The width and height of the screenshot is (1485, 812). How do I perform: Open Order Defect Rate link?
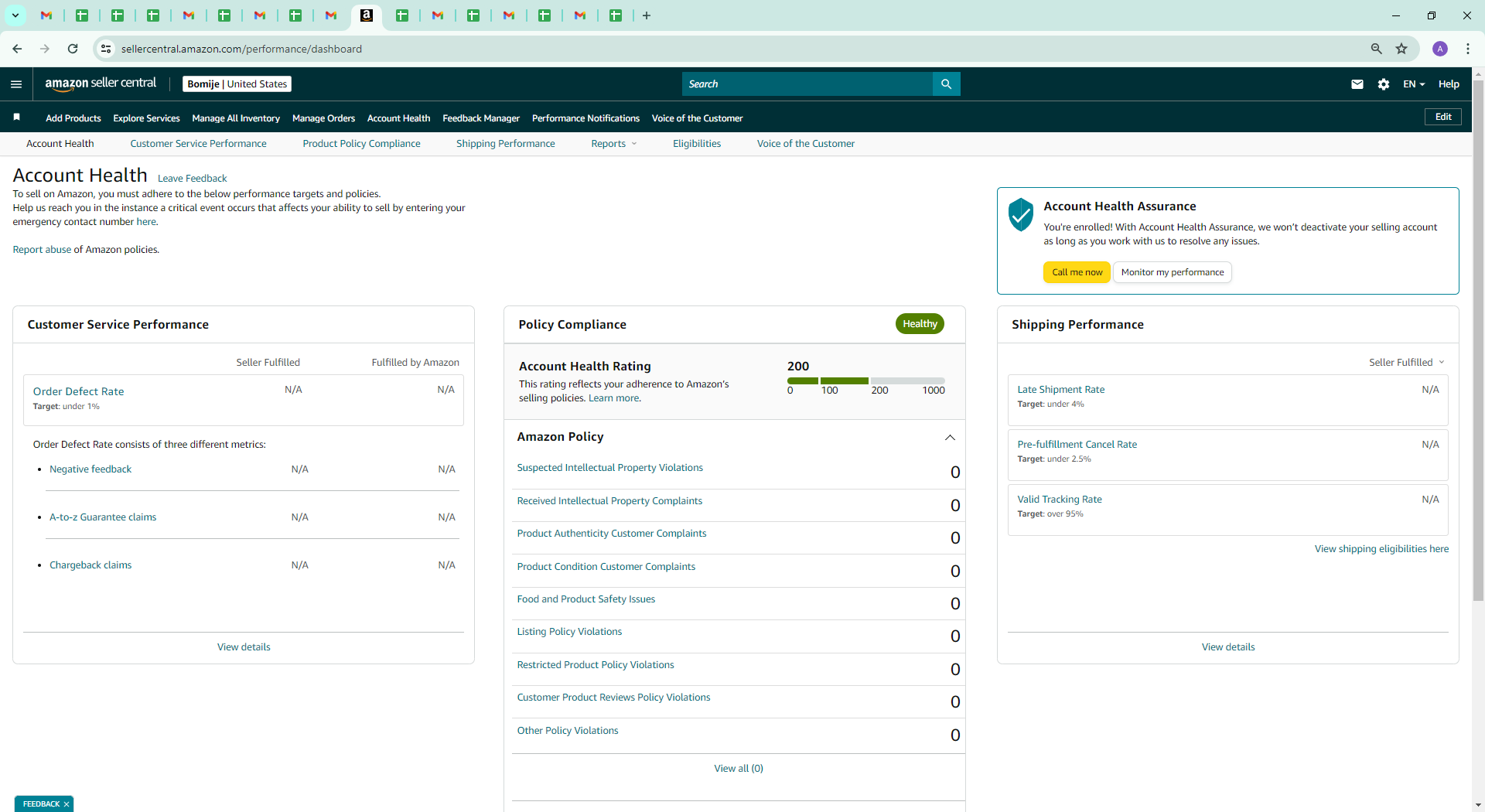78,392
